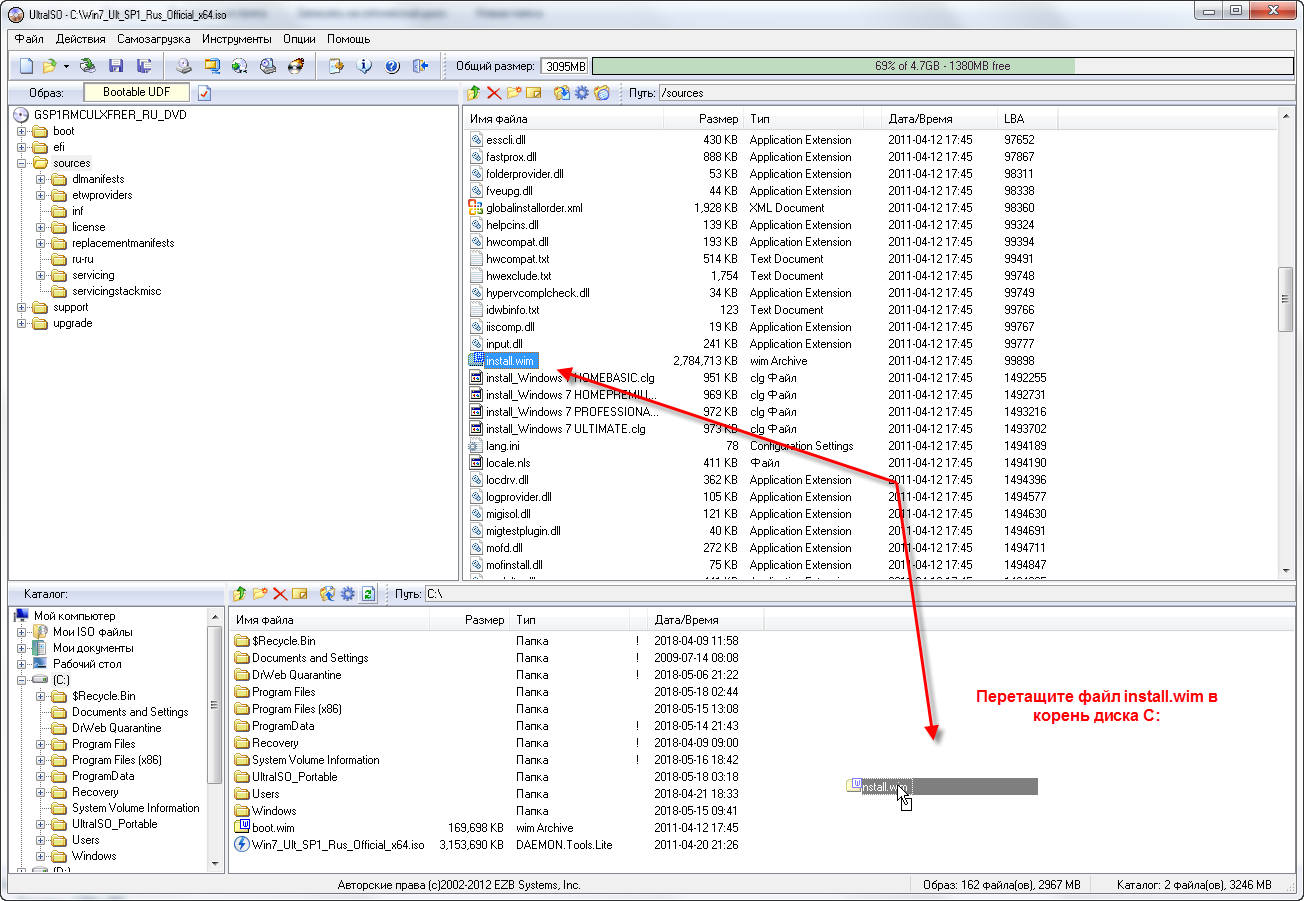Screen dimensions: 1304x901
Task: Click the Add to image icon in catalog toolbar
Action: pyautogui.click(x=327, y=594)
